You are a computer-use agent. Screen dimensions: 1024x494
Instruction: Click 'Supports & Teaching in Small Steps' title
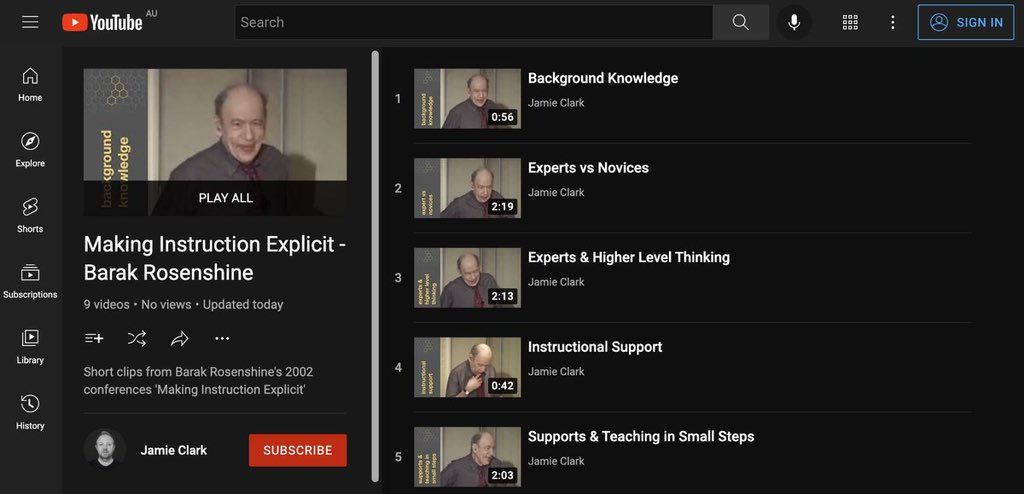tap(641, 436)
